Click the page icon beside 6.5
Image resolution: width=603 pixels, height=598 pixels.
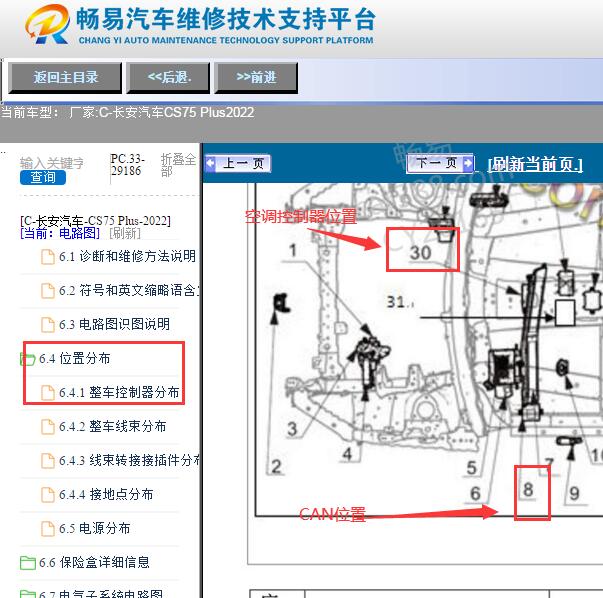[48, 529]
